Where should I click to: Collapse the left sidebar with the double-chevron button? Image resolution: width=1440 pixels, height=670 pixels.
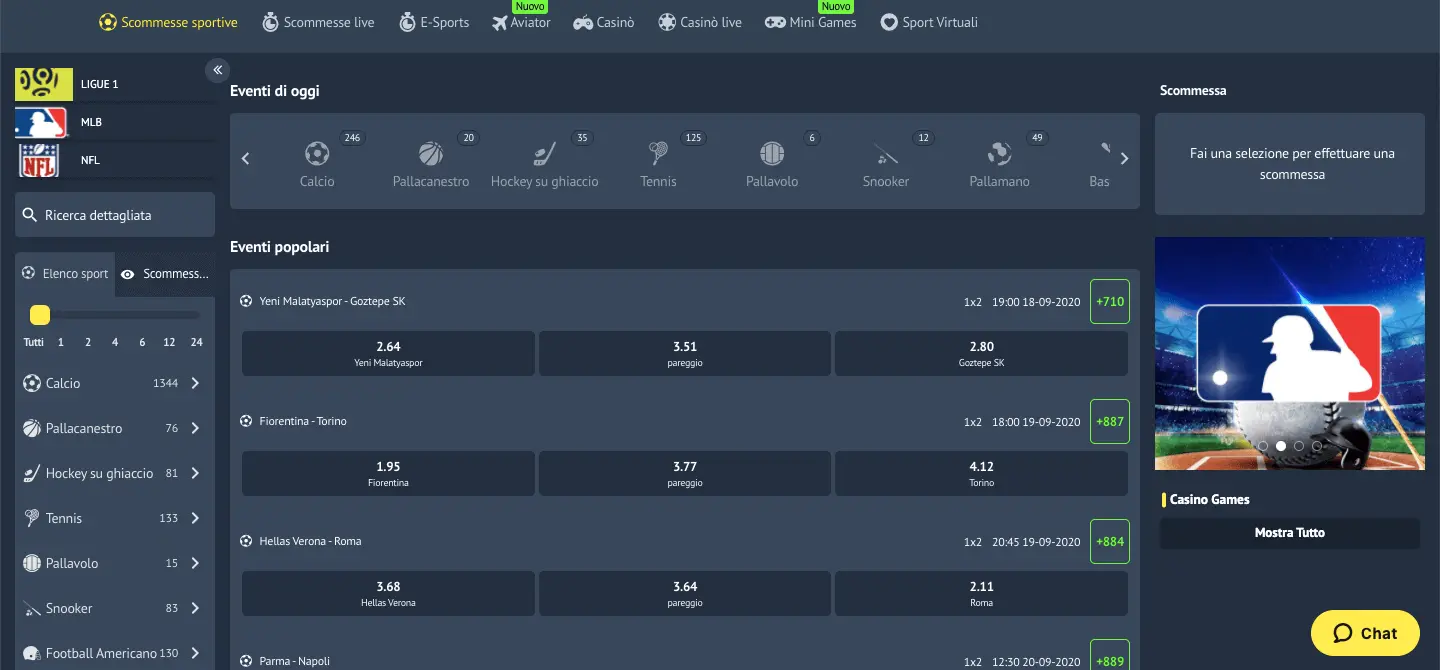[x=218, y=70]
